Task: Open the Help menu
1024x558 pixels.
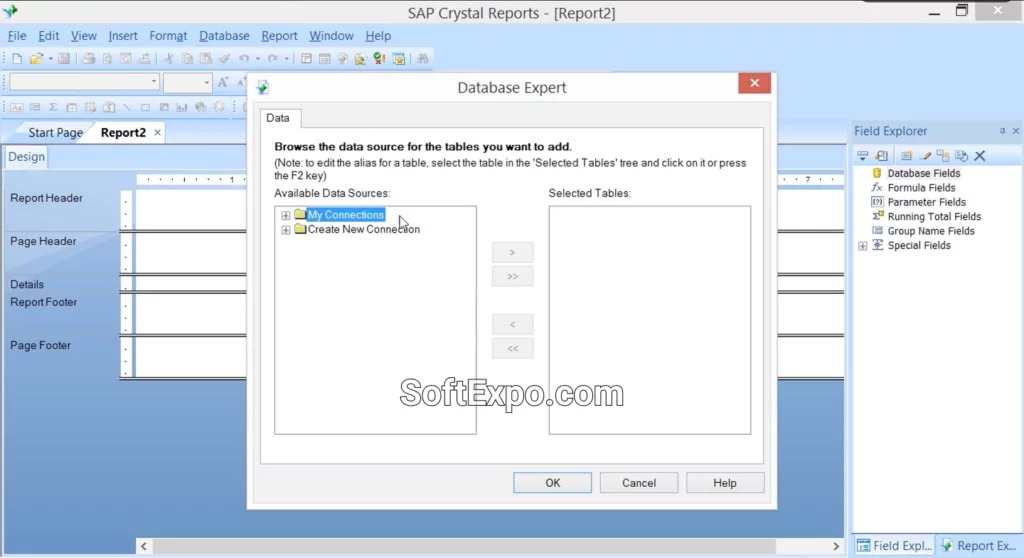Action: tap(378, 36)
